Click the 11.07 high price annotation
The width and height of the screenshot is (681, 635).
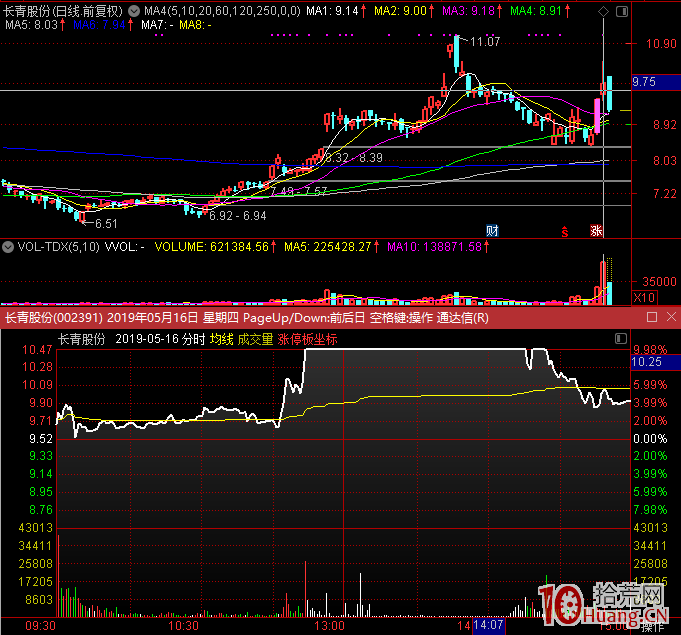coord(485,42)
